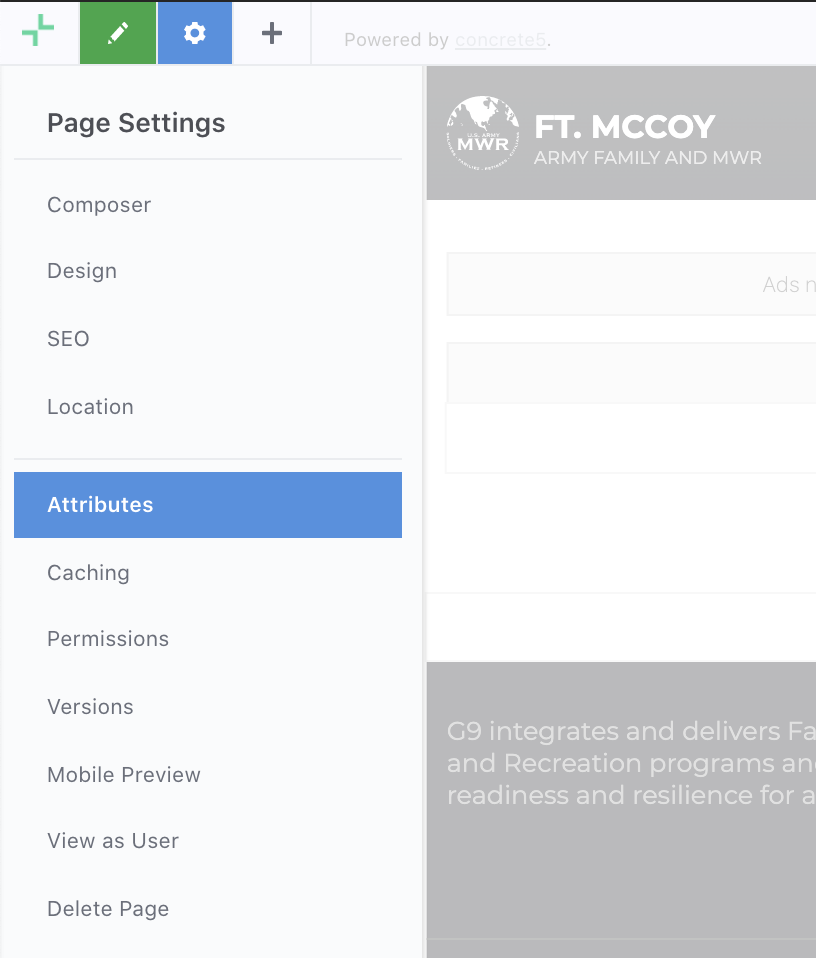Click the green concrete5 logo icon
The image size is (816, 958).
click(38, 31)
